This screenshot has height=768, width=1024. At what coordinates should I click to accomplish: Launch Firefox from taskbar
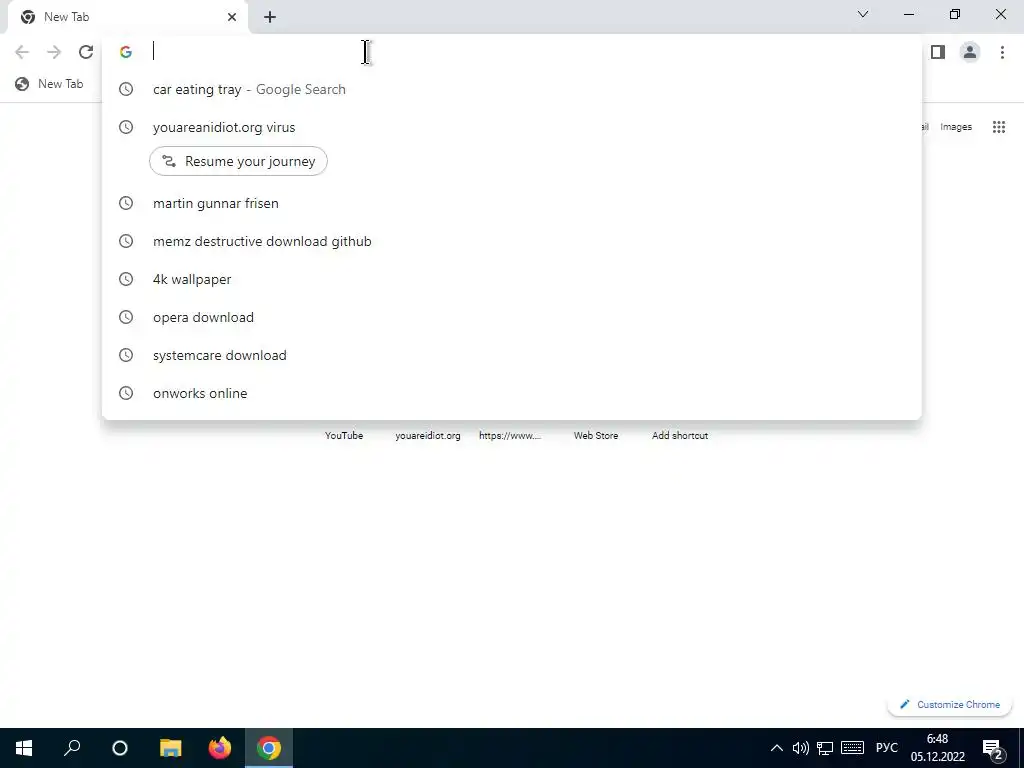[219, 748]
